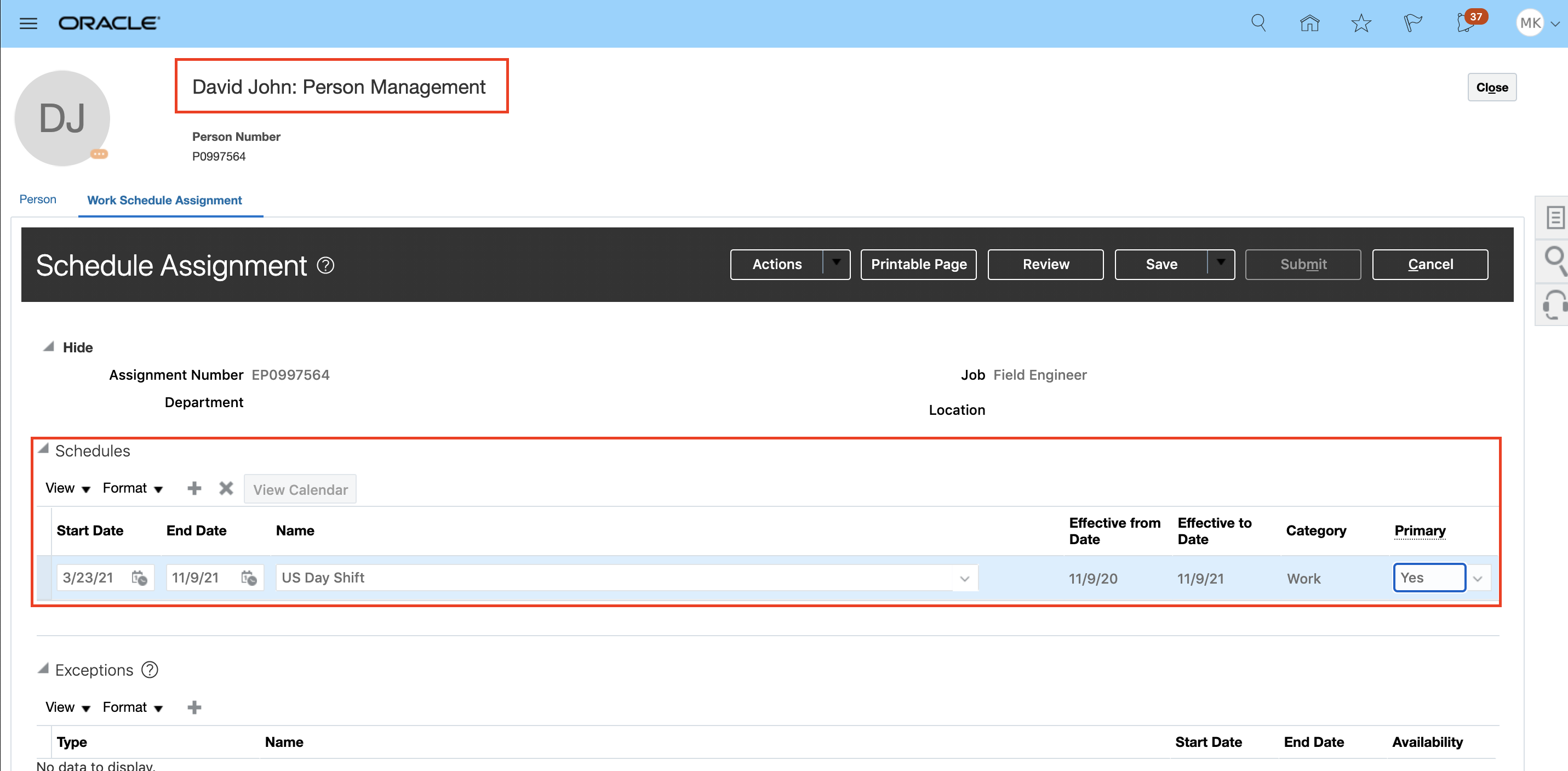This screenshot has width=1568, height=771.
Task: Click the Exceptions help icon
Action: 150,670
